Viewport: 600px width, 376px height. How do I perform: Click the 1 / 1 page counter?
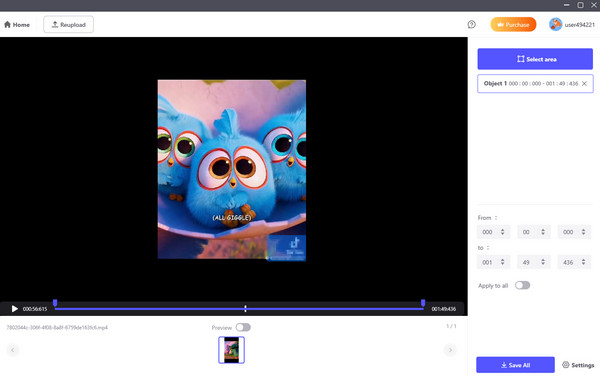[x=451, y=326]
